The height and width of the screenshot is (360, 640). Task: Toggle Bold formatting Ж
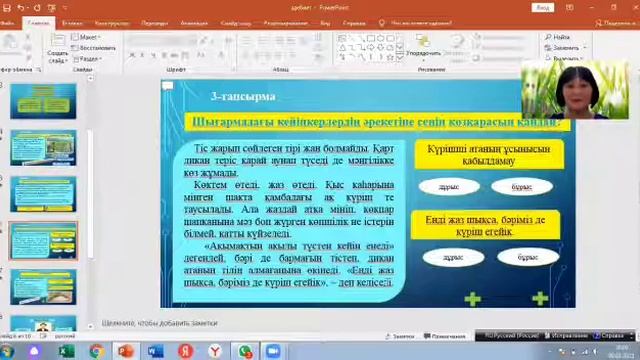132,55
